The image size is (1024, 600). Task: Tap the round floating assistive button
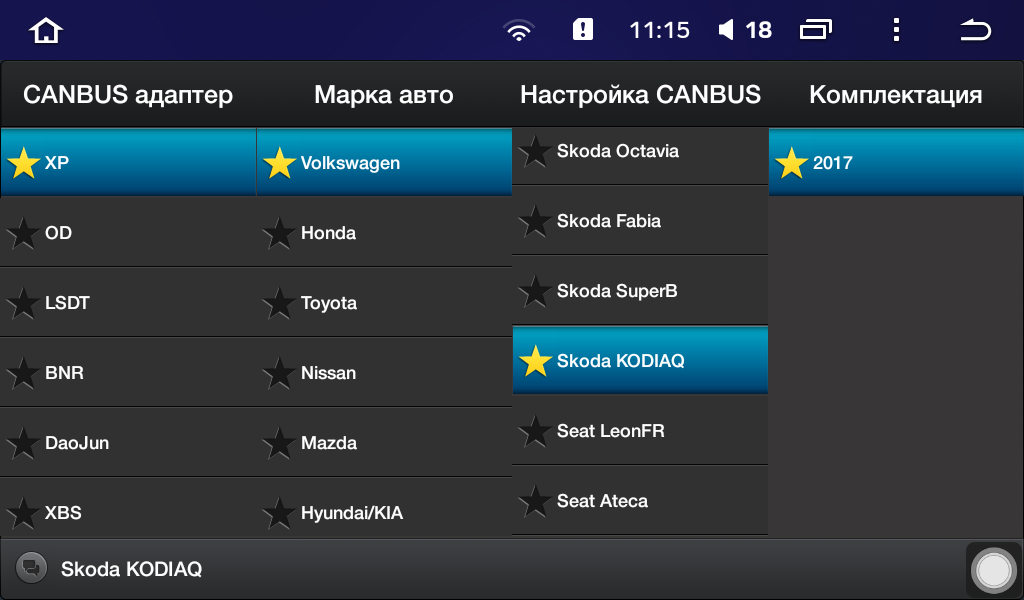993,570
